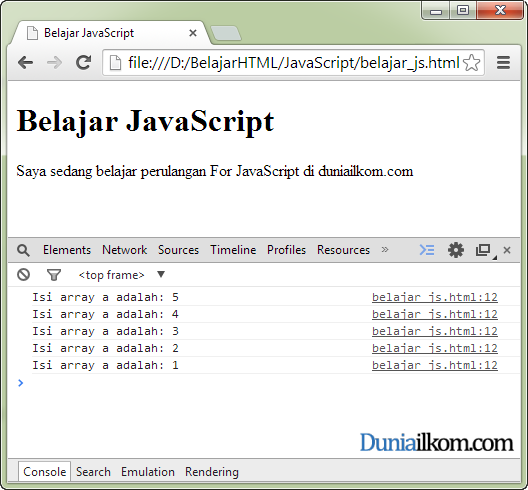Toggle DevTools dock-side window icon
The width and height of the screenshot is (528, 490).
484,251
